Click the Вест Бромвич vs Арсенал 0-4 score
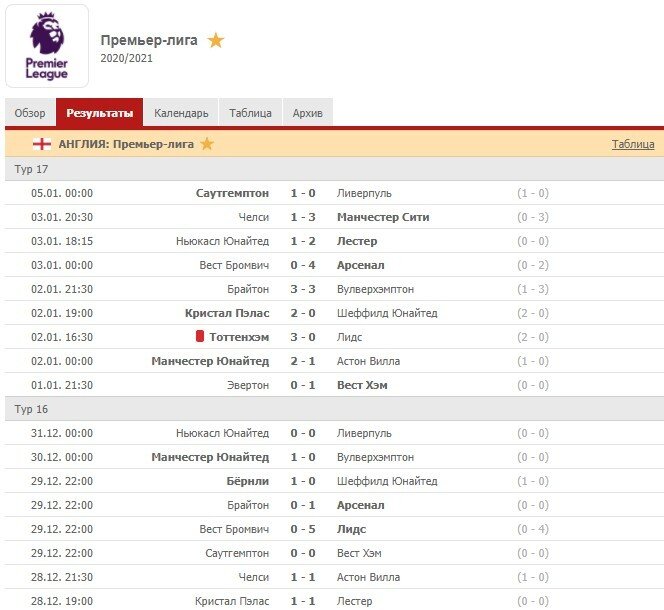Viewport: 664px width, 610px height. [x=303, y=265]
